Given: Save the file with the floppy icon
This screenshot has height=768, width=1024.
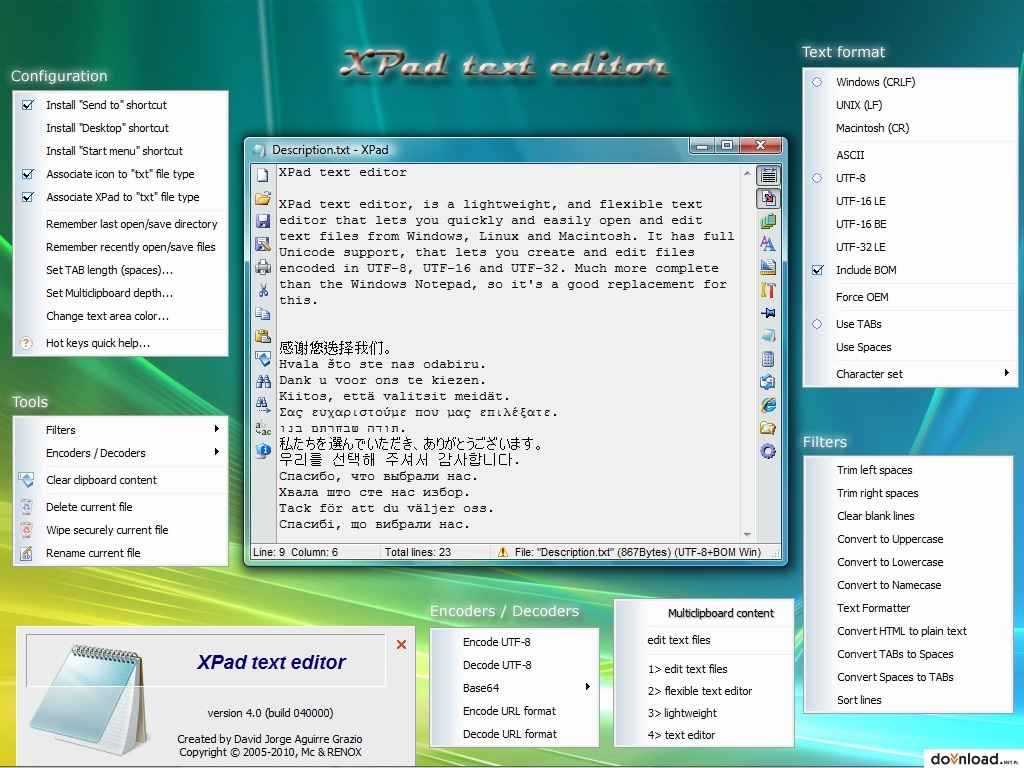Looking at the screenshot, I should 263,221.
